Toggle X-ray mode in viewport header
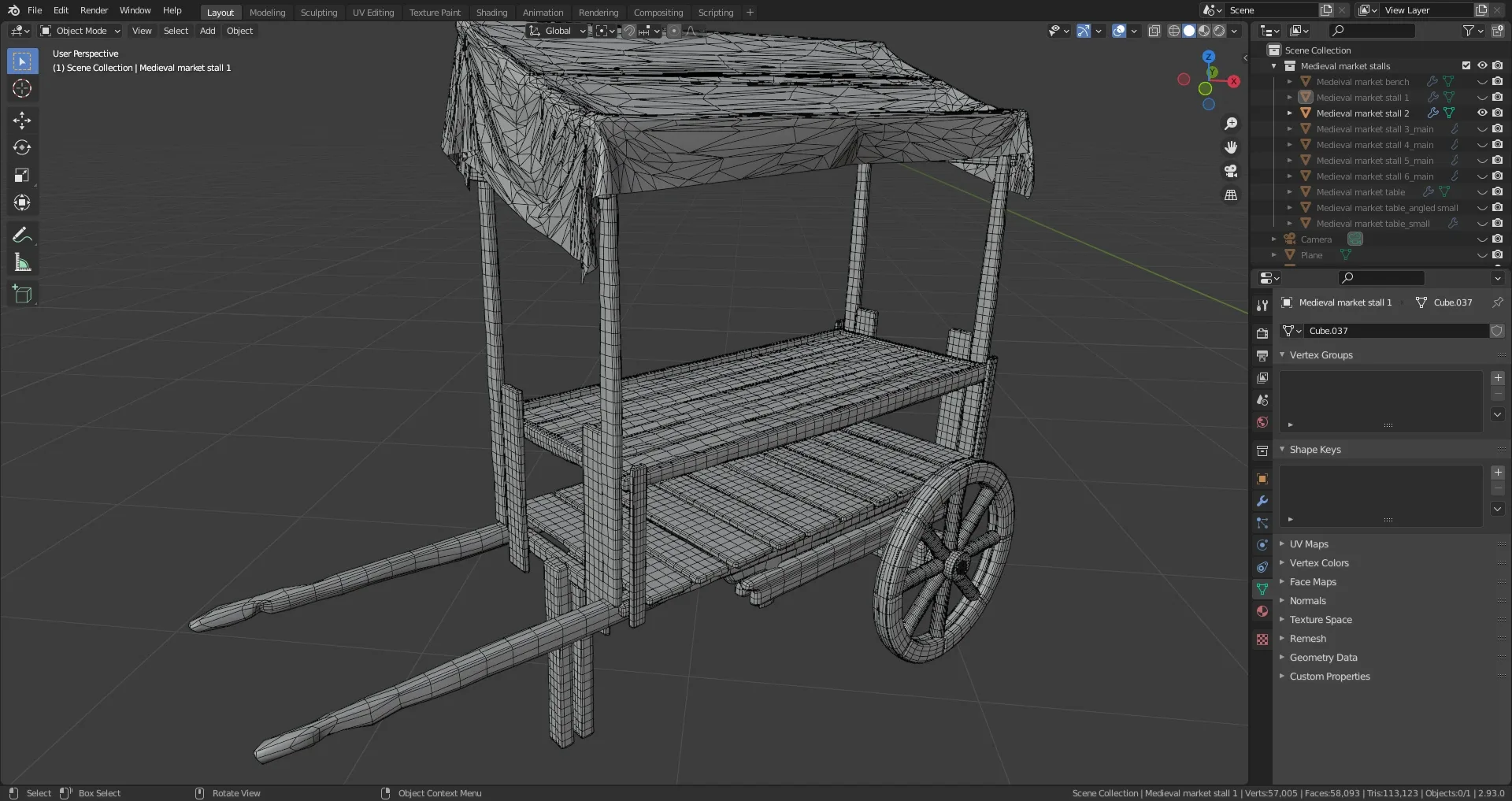This screenshot has height=801, width=1512. (1154, 31)
